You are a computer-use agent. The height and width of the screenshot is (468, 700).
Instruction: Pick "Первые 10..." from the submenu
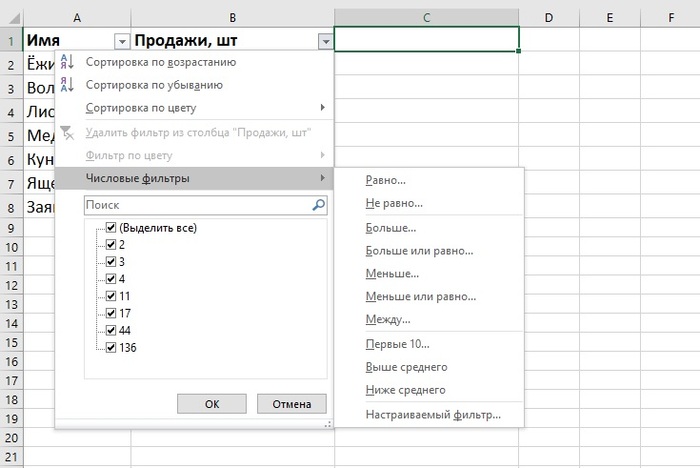[397, 344]
